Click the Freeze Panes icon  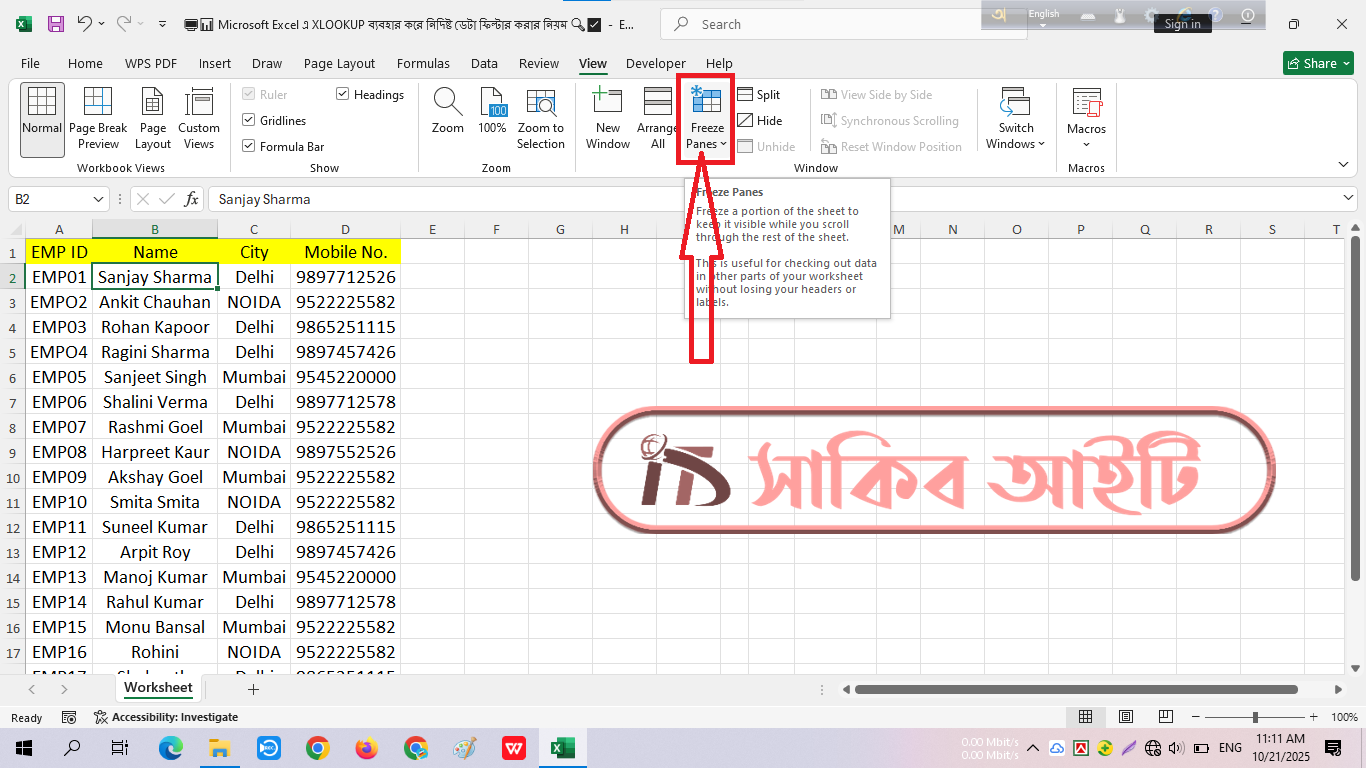point(706,102)
